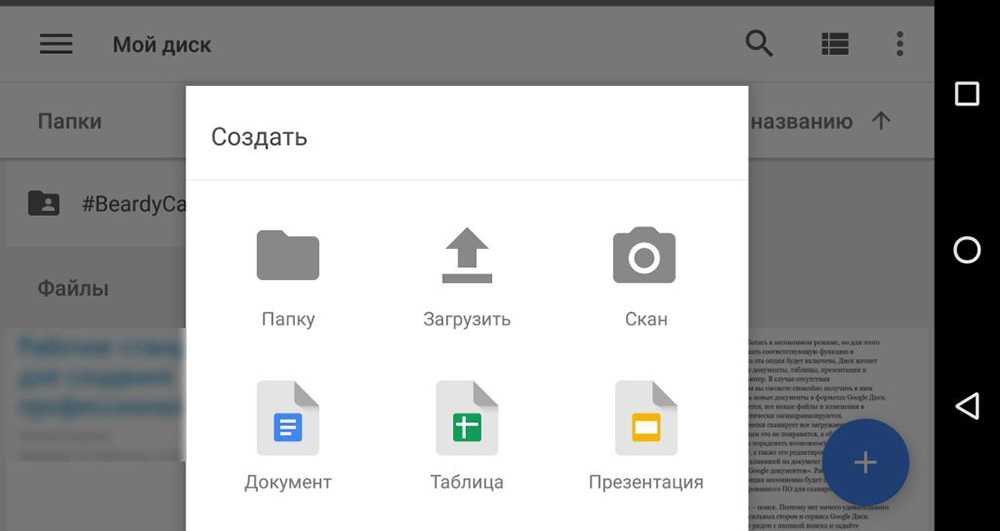Tap the search magnifier icon
The image size is (1000, 531).
pyautogui.click(x=759, y=44)
